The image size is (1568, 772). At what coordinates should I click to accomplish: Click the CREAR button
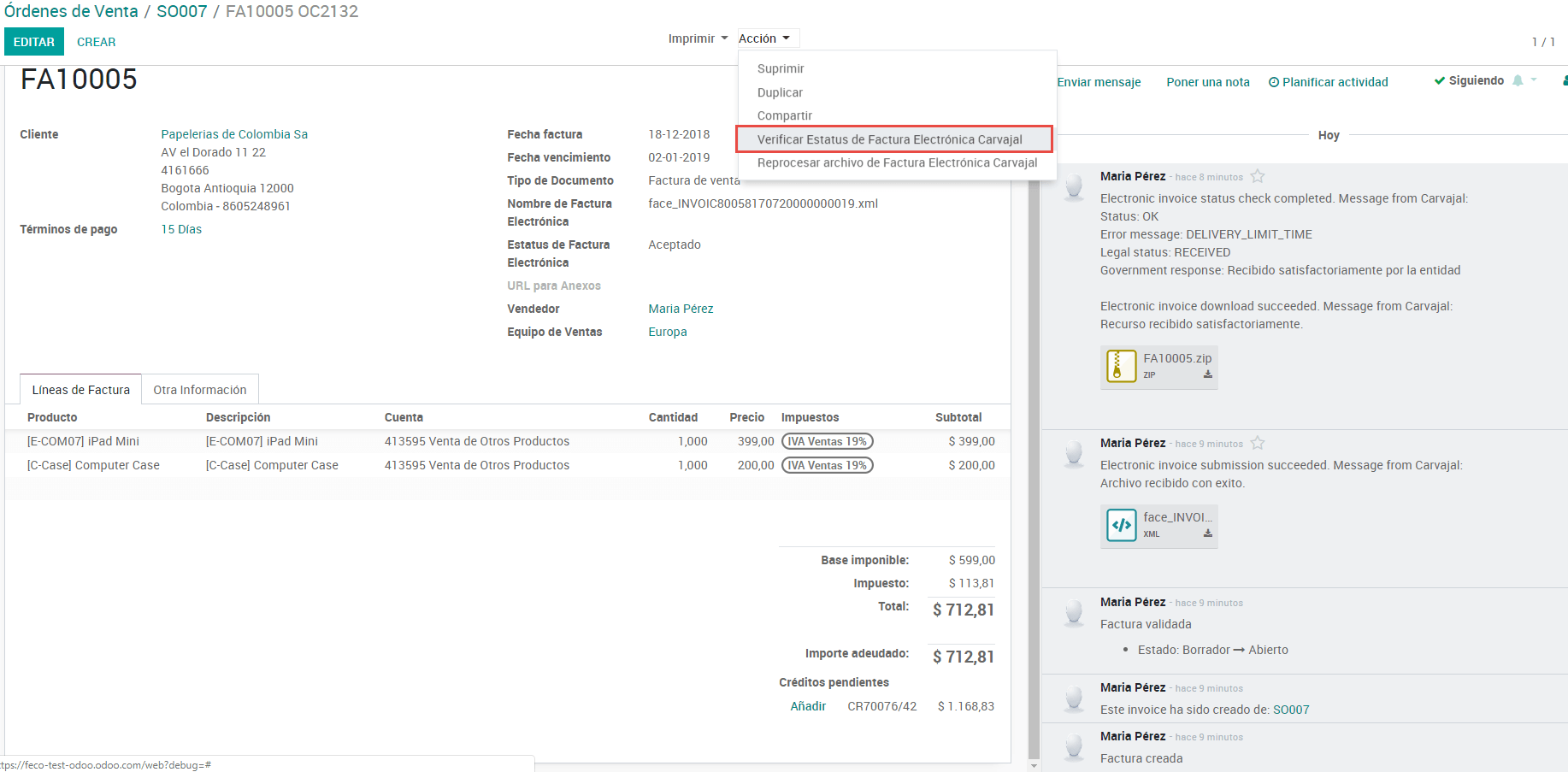click(x=96, y=42)
